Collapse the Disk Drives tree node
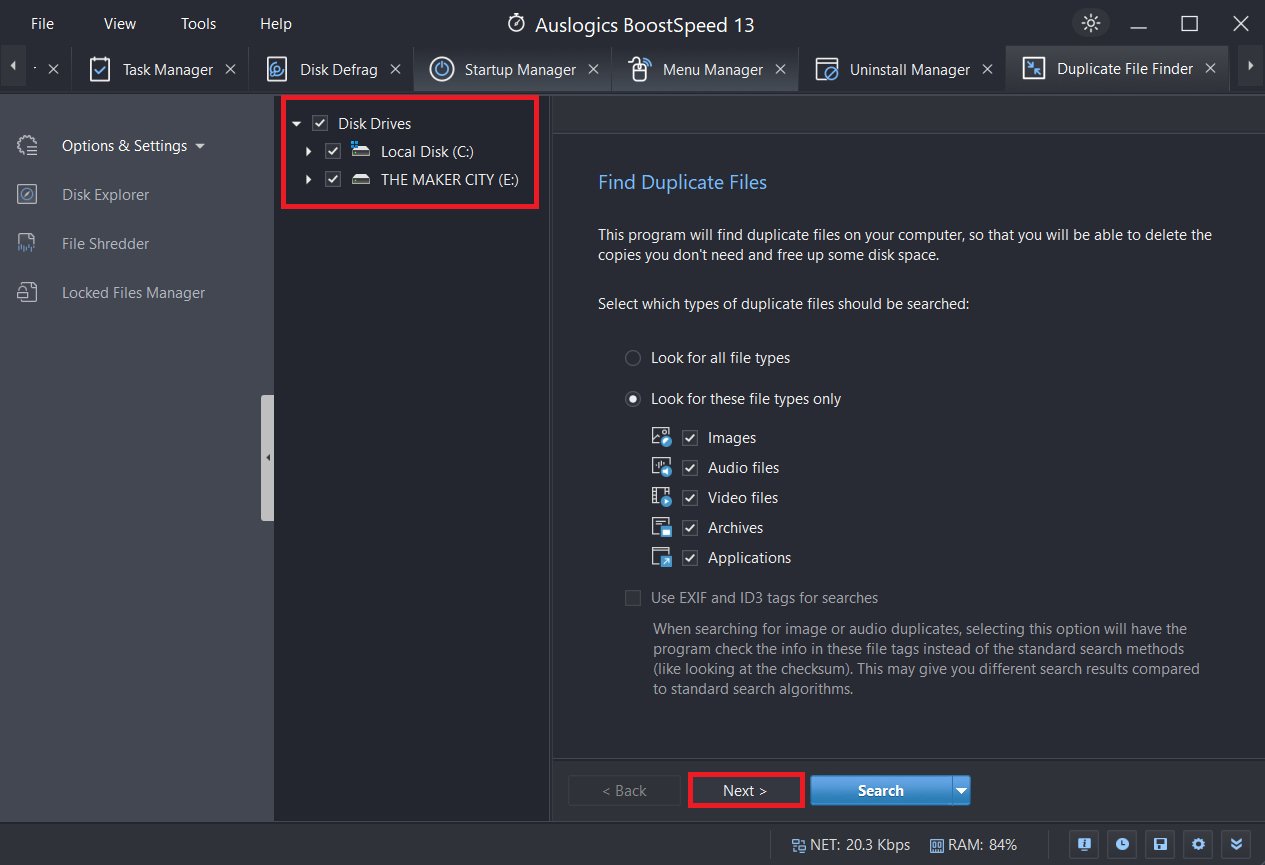Viewport: 1265px width, 865px height. point(297,124)
